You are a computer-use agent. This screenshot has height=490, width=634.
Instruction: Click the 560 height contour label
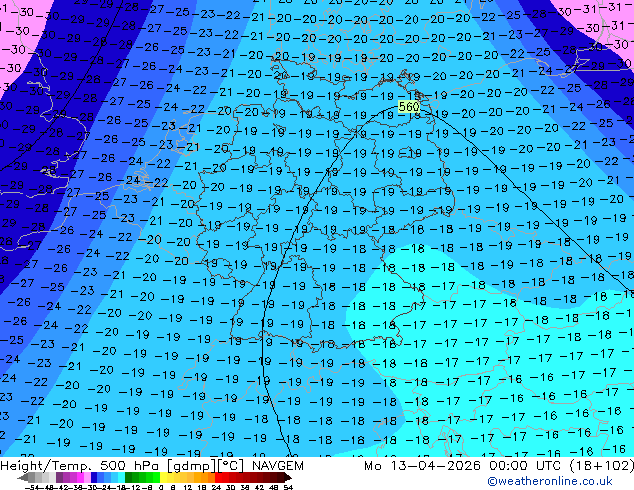tap(409, 107)
